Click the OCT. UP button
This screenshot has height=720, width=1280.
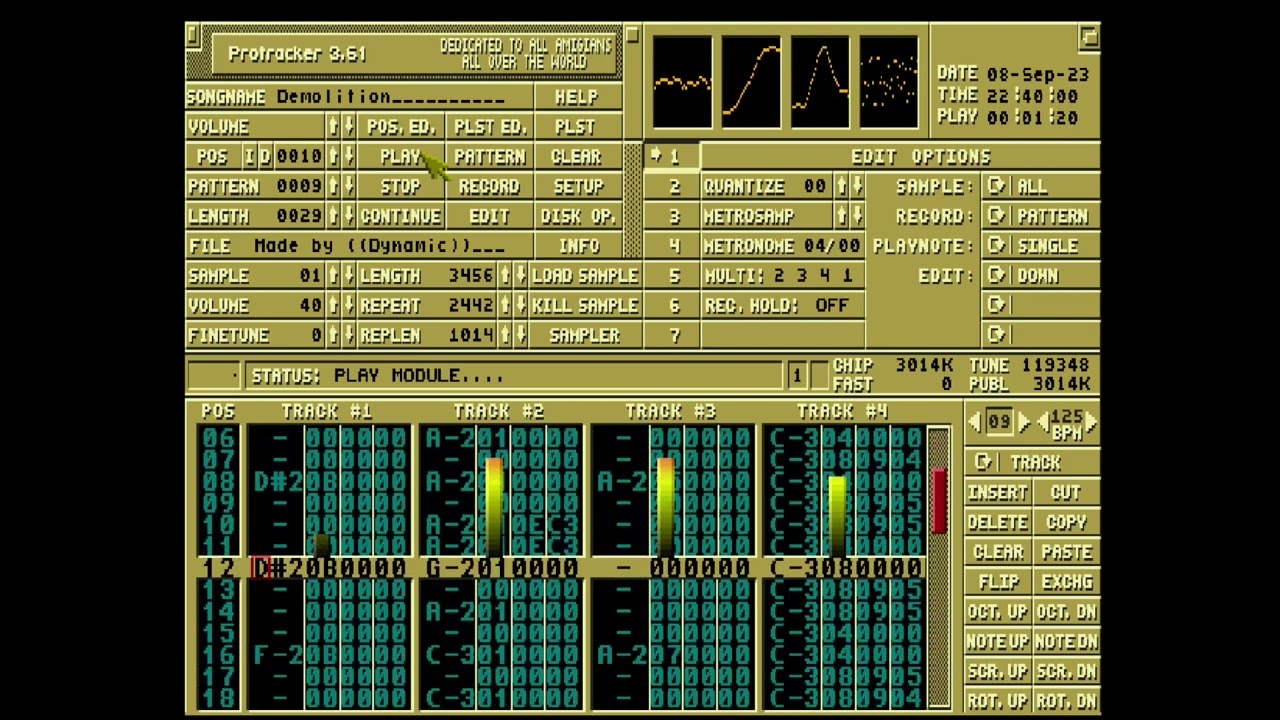pyautogui.click(x=997, y=611)
